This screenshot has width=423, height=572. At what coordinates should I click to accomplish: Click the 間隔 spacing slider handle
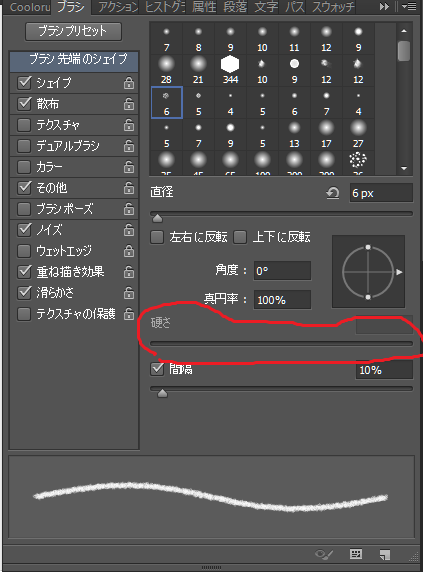(x=162, y=393)
